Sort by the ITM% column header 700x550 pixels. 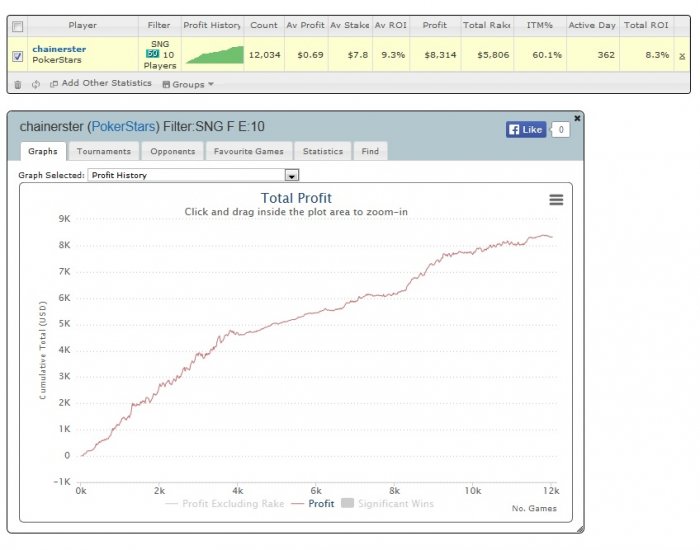(x=540, y=25)
